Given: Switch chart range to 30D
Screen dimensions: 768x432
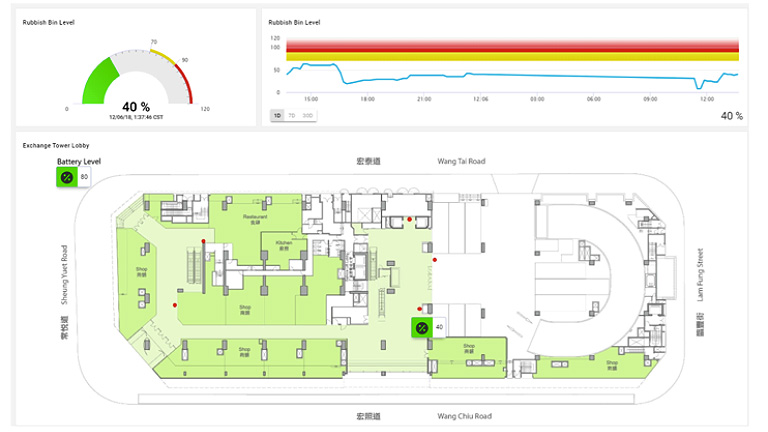Looking at the screenshot, I should (307, 115).
